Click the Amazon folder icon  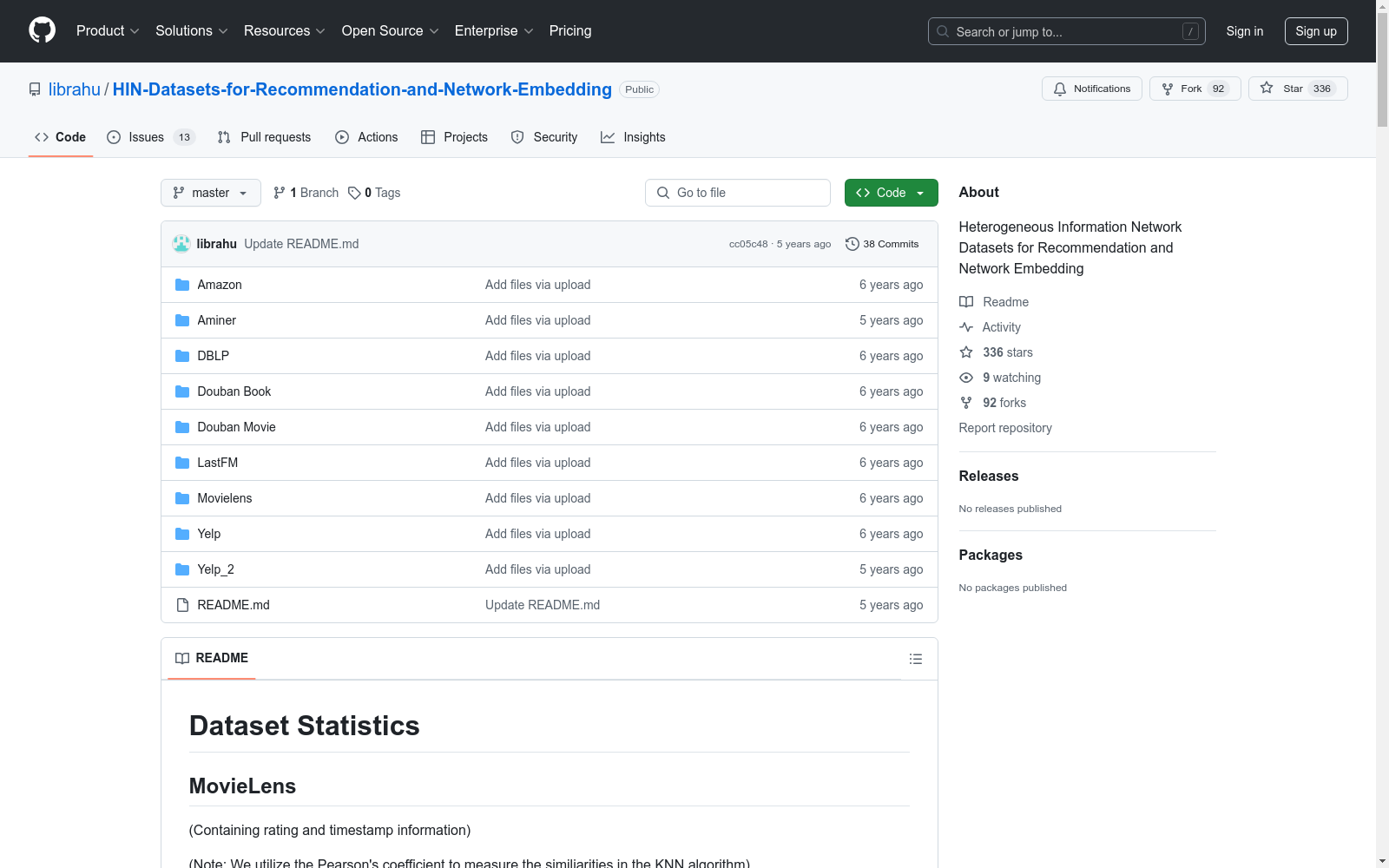coord(182,285)
